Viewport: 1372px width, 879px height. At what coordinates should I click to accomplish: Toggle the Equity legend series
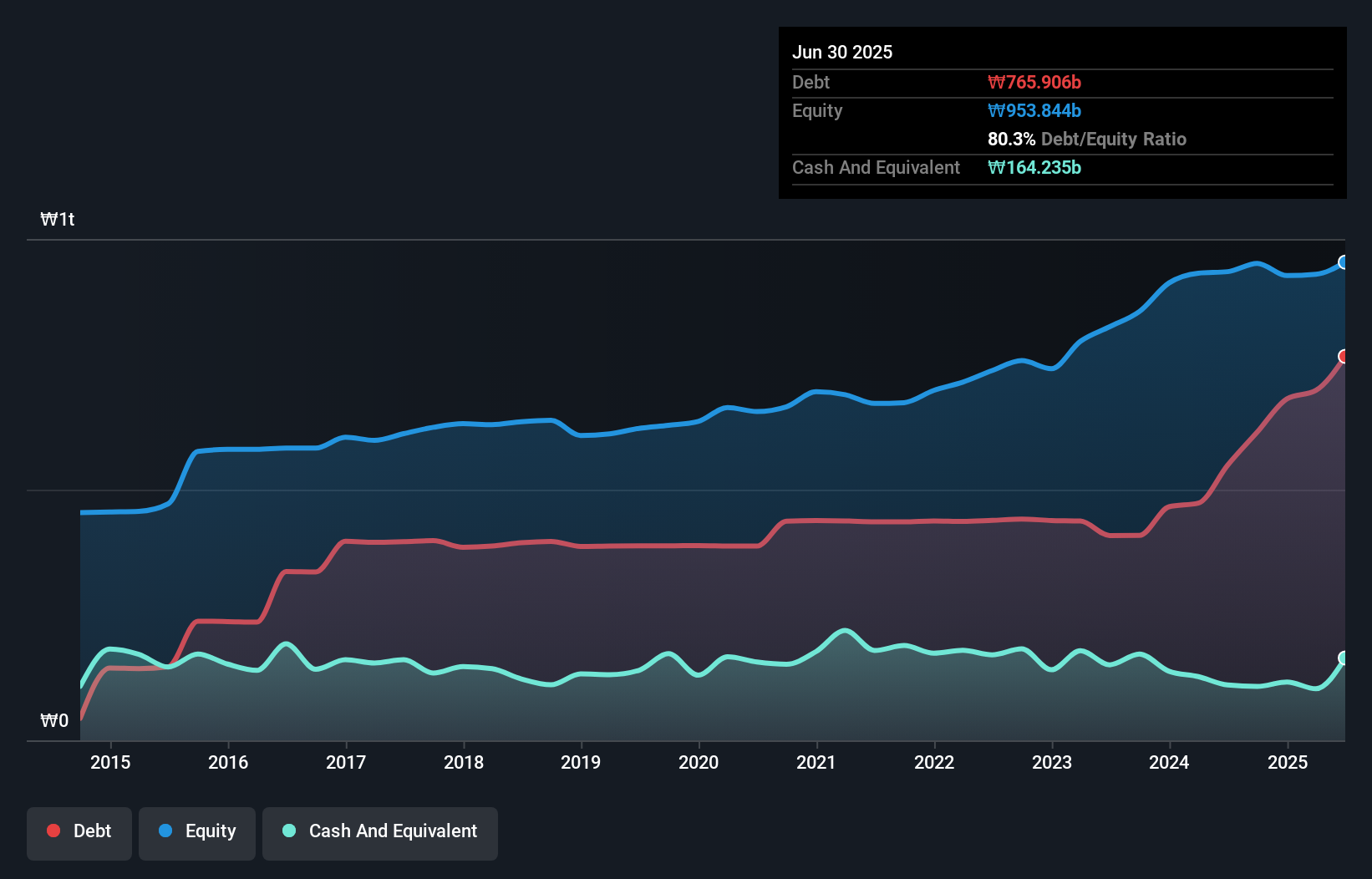pos(197,831)
